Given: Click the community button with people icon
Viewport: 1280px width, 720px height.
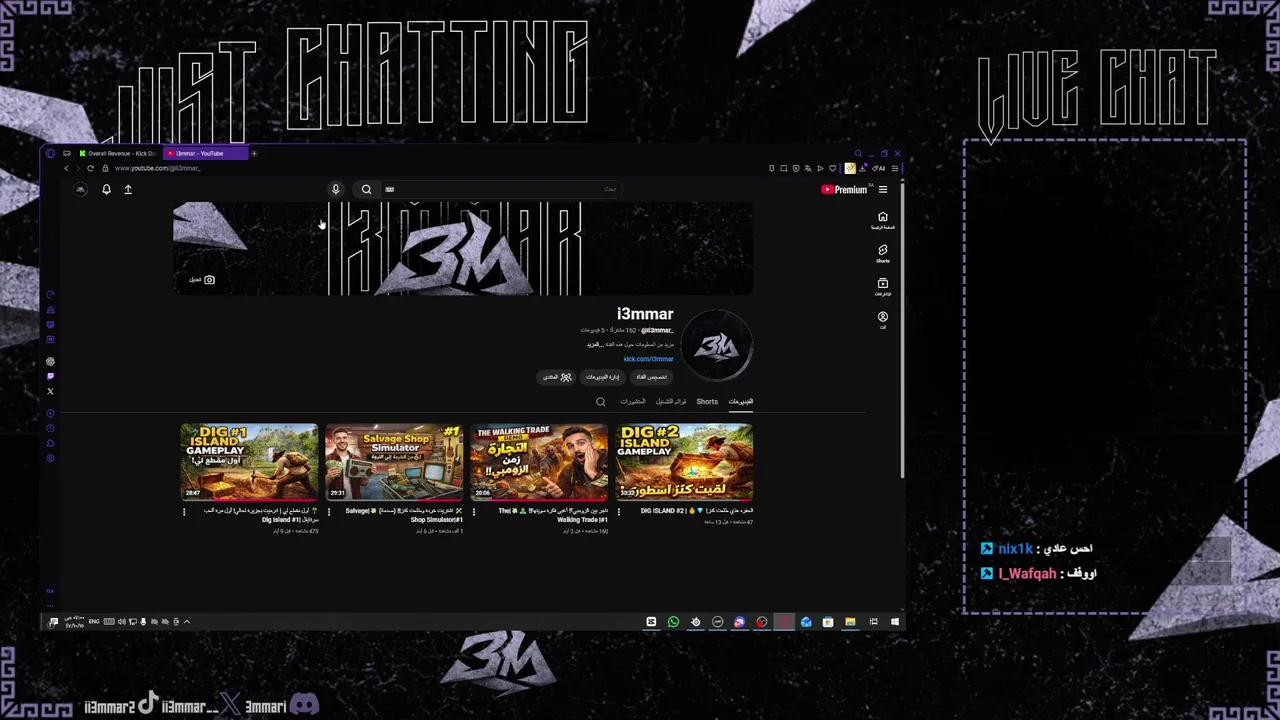Looking at the screenshot, I should [558, 377].
